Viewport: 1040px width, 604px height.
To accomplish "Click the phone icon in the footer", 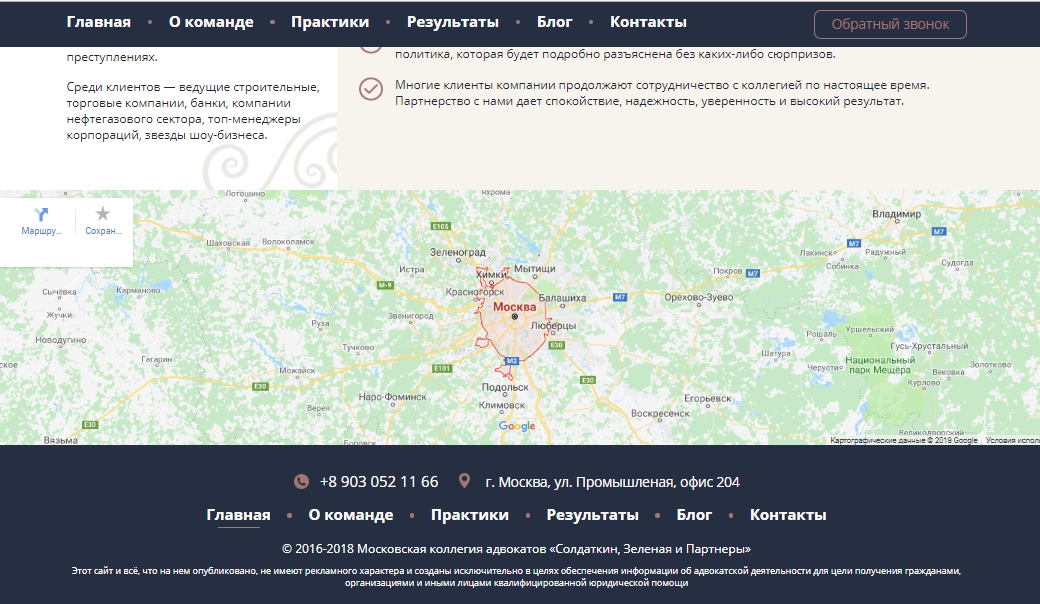I will point(301,482).
